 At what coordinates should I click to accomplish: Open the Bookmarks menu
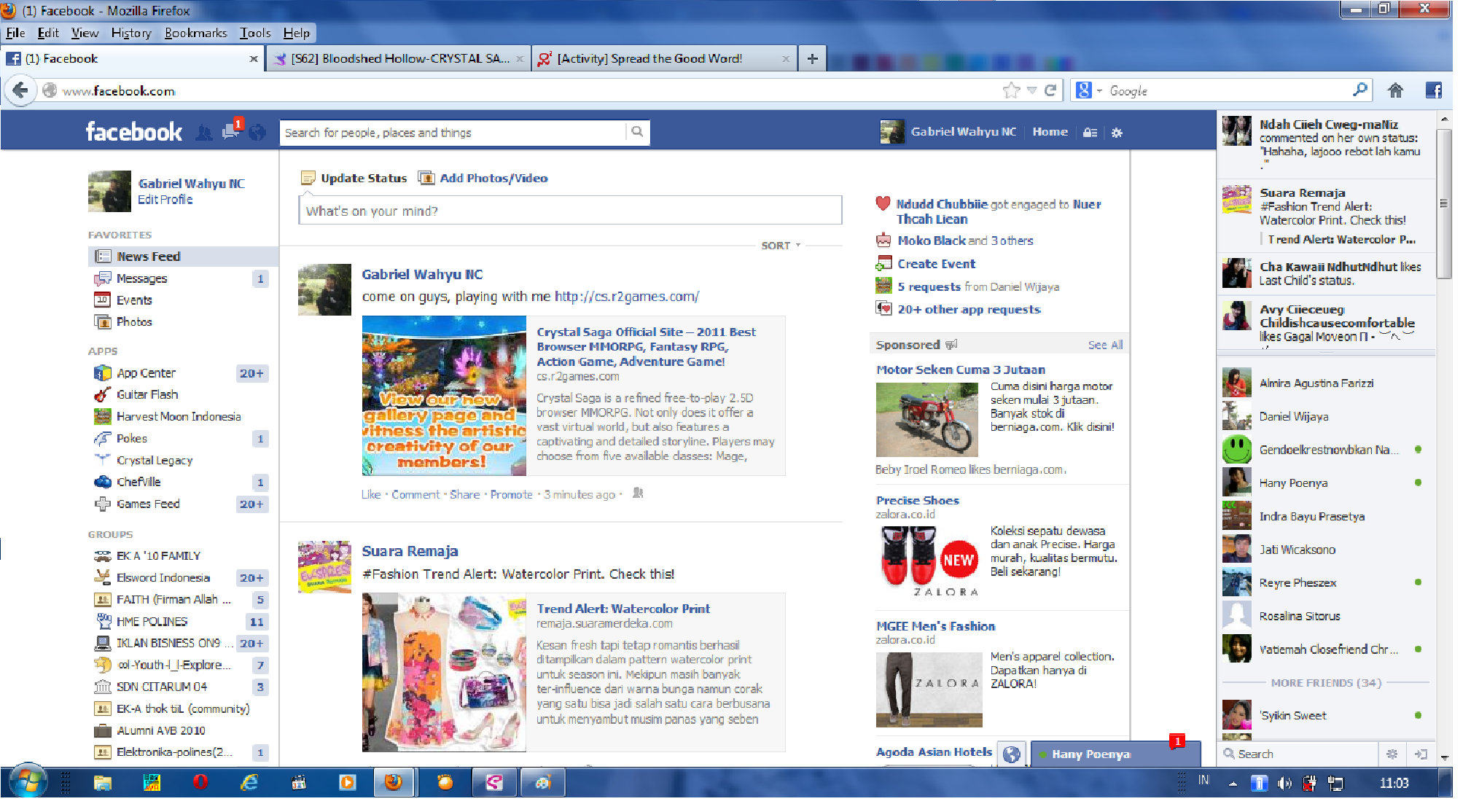pos(195,33)
